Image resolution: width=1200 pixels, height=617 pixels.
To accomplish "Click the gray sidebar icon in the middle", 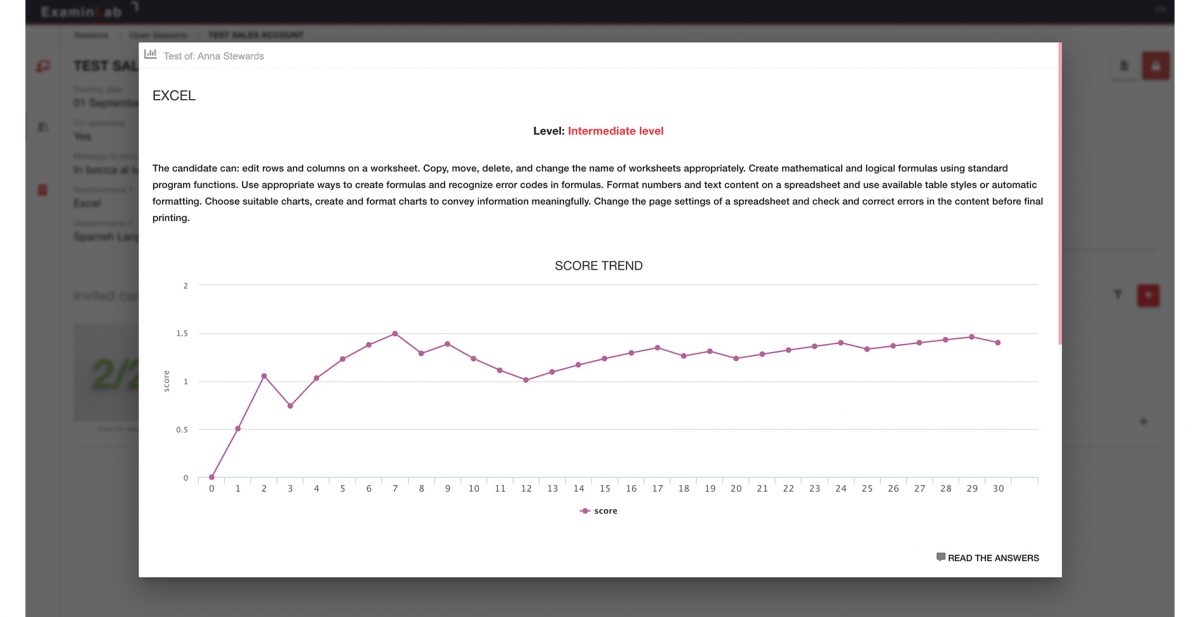I will pos(42,128).
